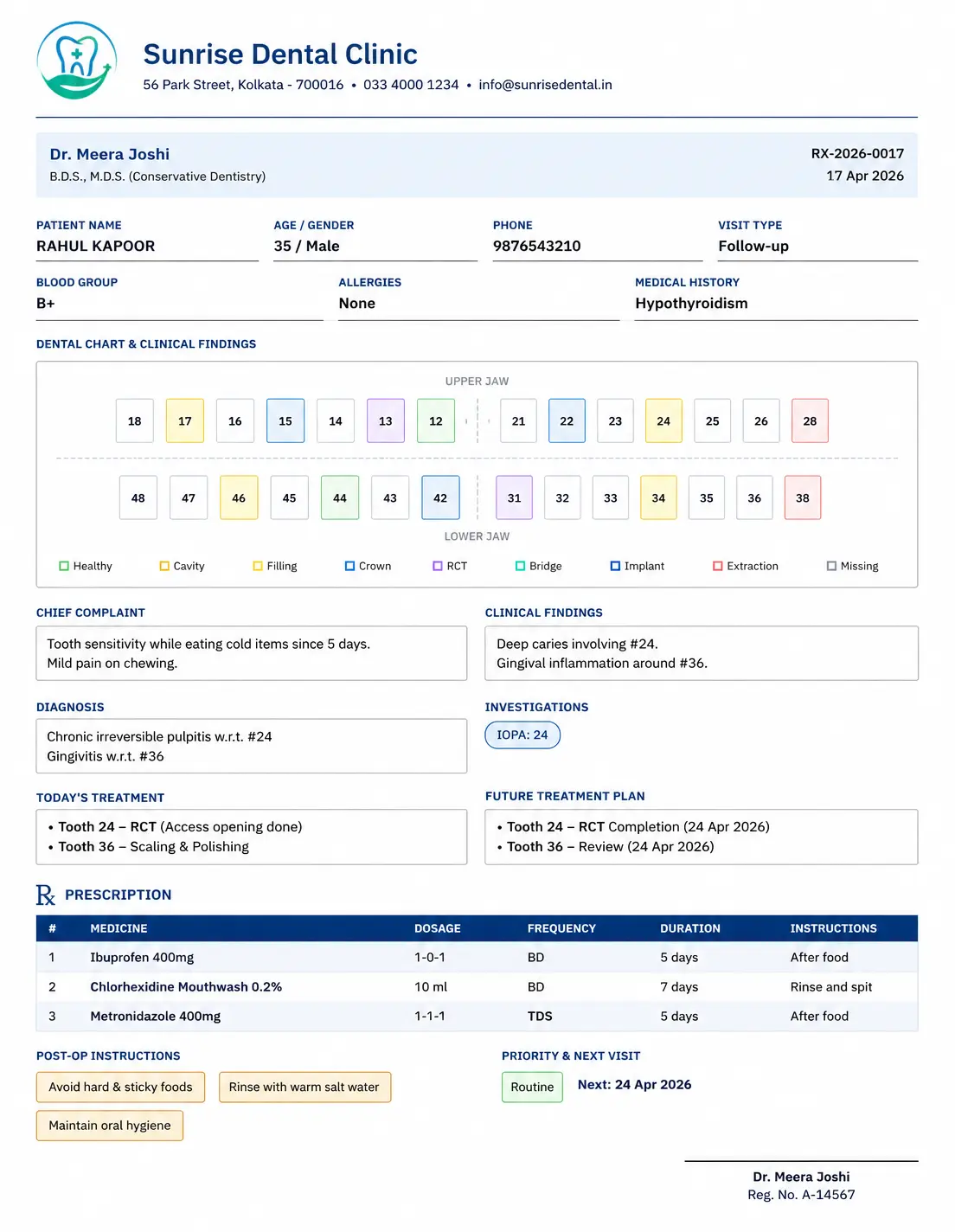Select tooth 38 in the lower jaw
This screenshot has width=955, height=1232.
(x=803, y=497)
